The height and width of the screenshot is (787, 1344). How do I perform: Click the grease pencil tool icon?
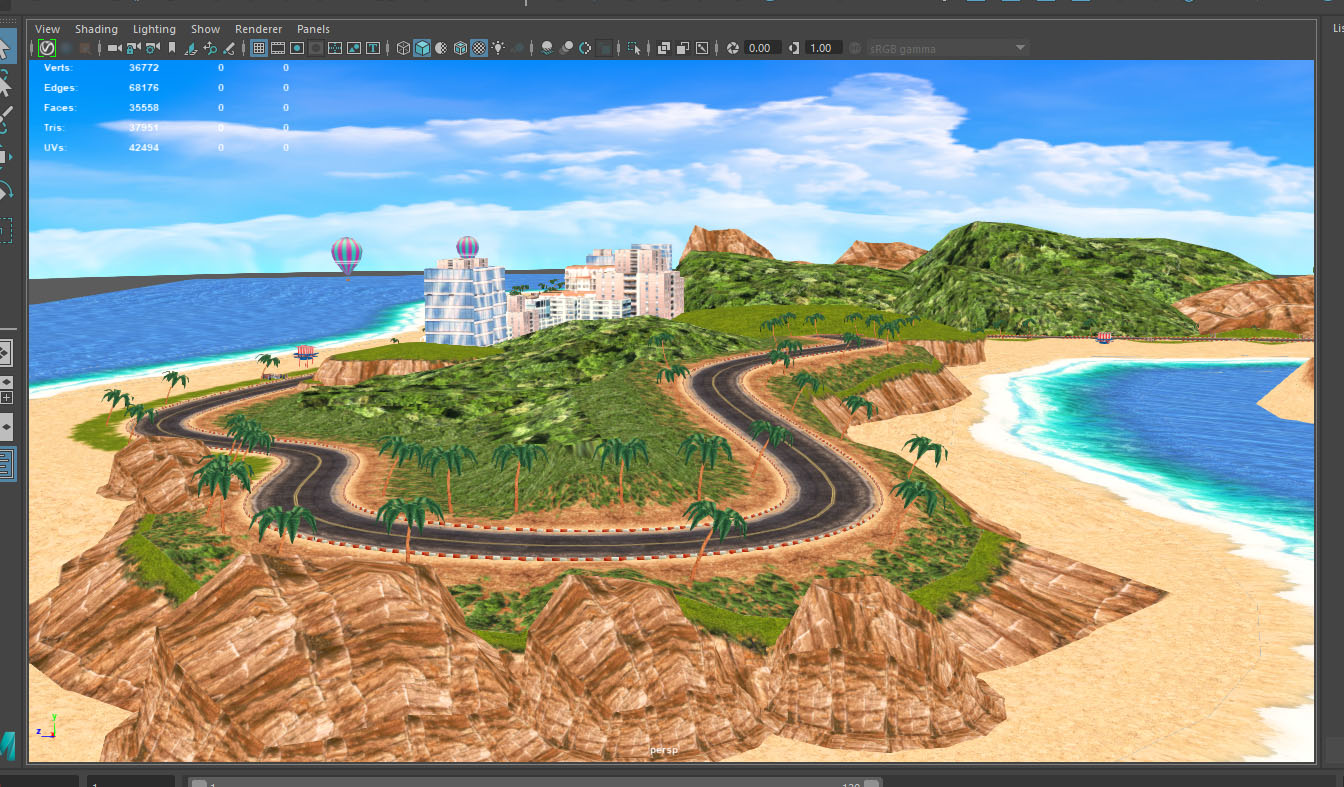(229, 48)
